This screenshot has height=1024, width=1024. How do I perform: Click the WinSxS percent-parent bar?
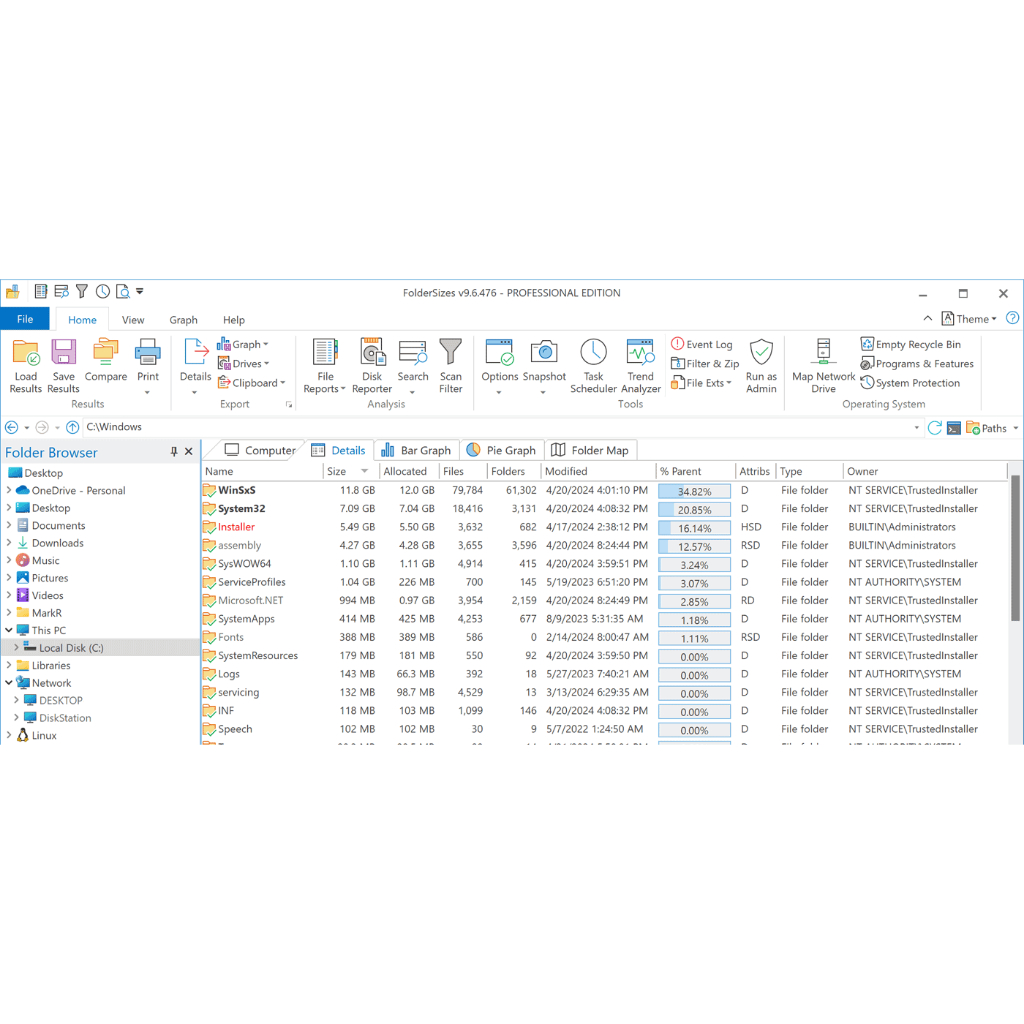(693, 490)
